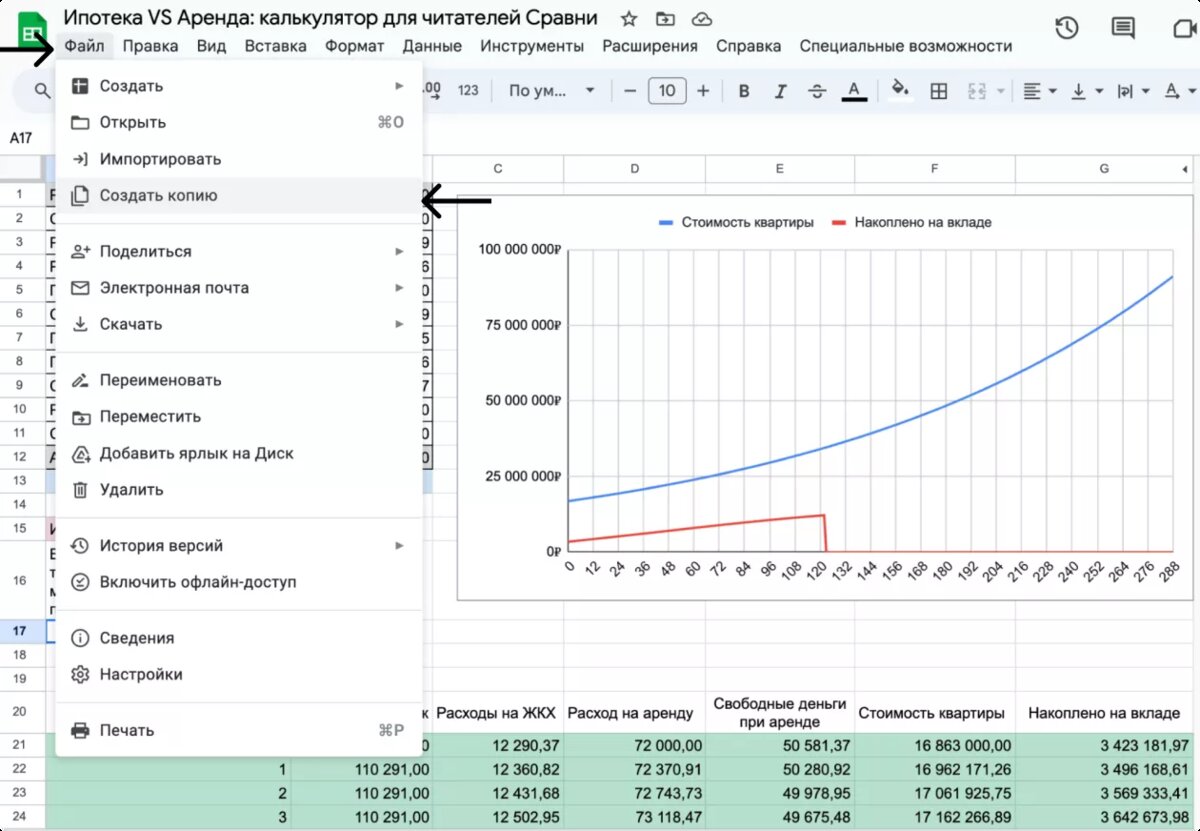Open Настройки gear entry
This screenshot has height=831, width=1200.
[239, 674]
